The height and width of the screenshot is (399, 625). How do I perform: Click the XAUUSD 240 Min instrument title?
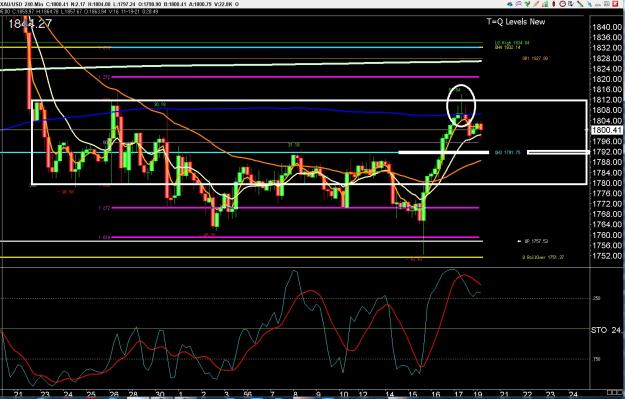pos(21,4)
